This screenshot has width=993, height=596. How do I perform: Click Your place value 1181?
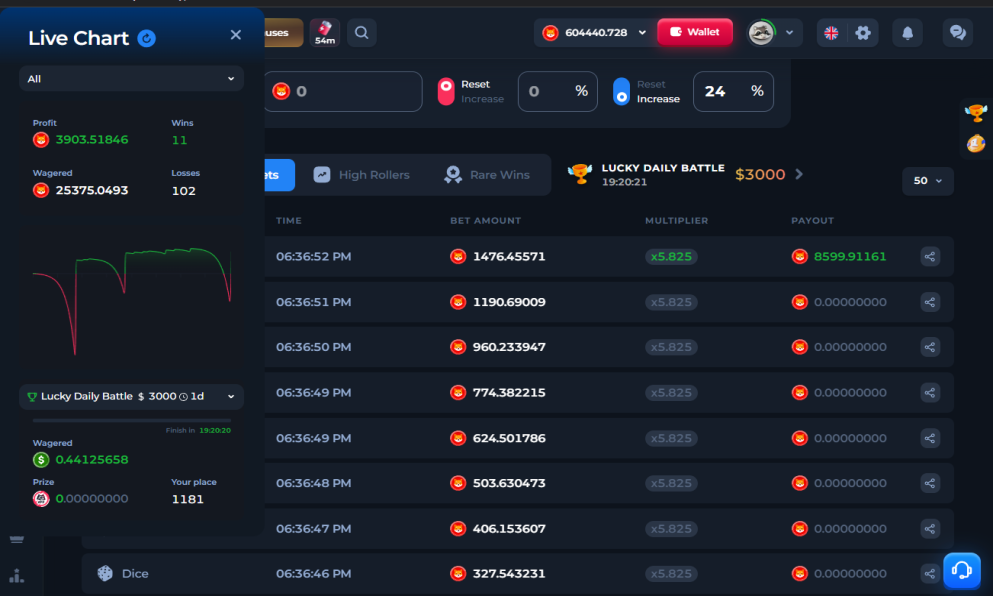(x=187, y=500)
